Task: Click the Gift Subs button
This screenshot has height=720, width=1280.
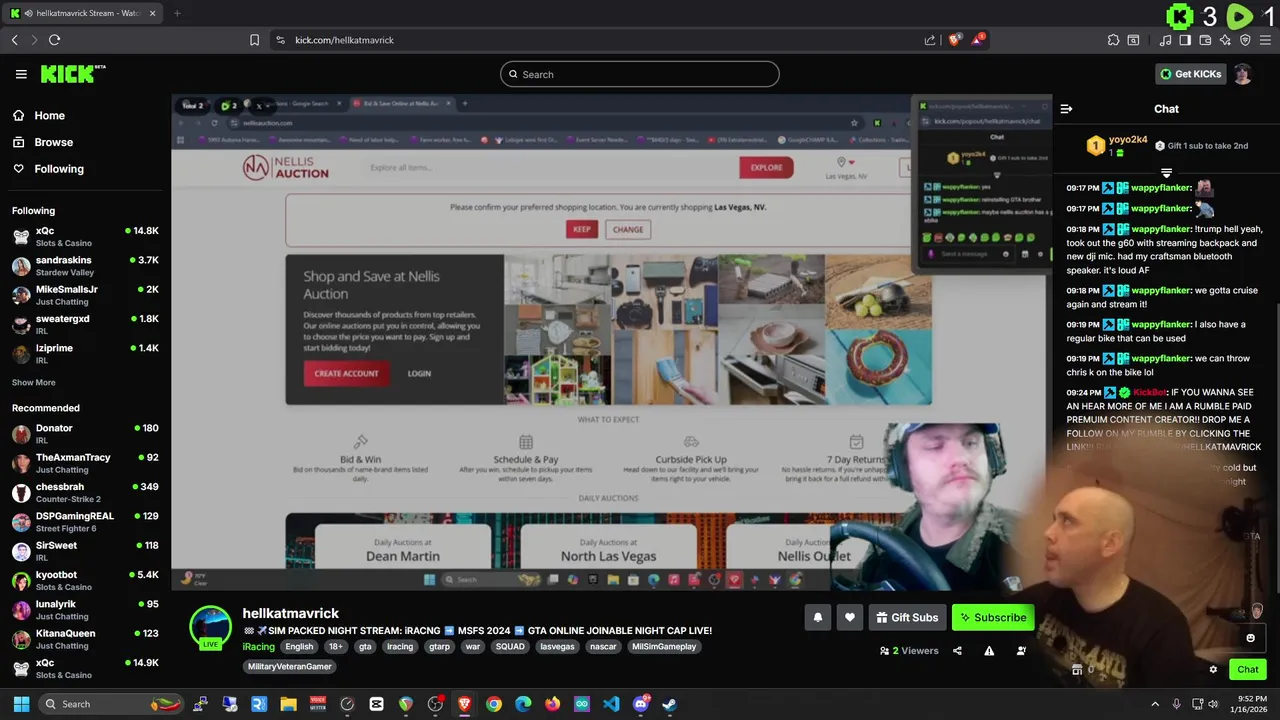Action: click(x=907, y=618)
